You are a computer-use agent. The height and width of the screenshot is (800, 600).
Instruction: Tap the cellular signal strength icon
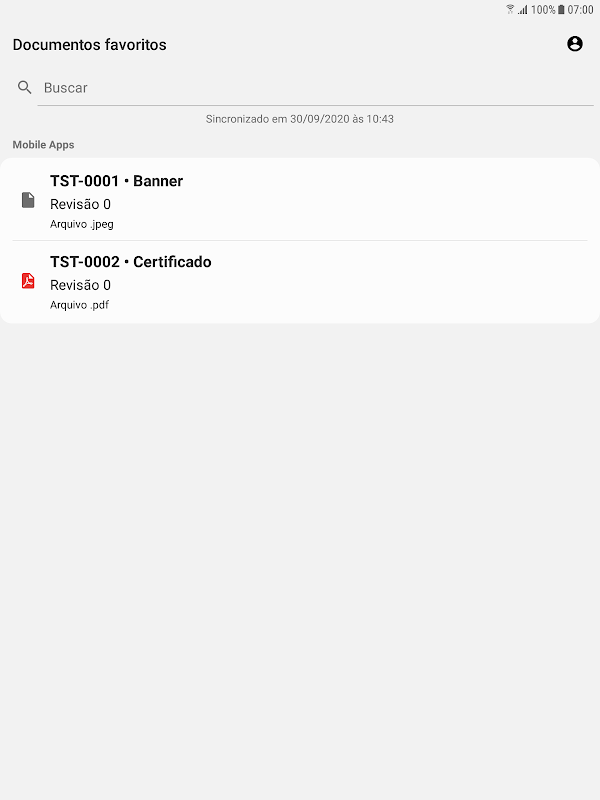pos(523,9)
